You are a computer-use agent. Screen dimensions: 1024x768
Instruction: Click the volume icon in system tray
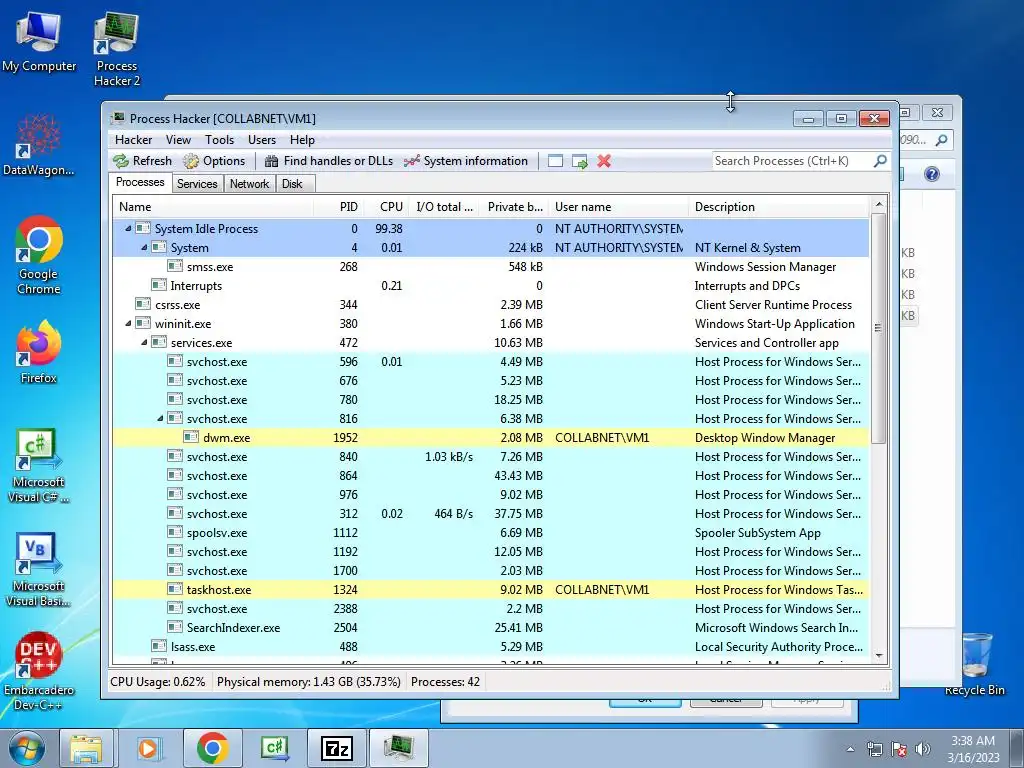click(x=922, y=749)
